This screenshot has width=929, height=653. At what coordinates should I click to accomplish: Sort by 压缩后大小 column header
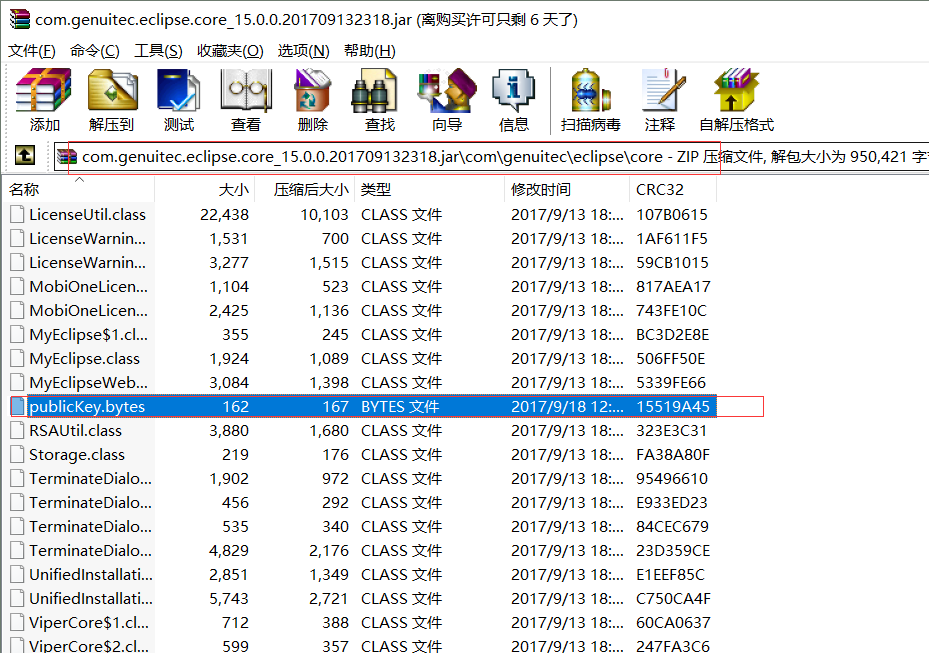tap(305, 190)
